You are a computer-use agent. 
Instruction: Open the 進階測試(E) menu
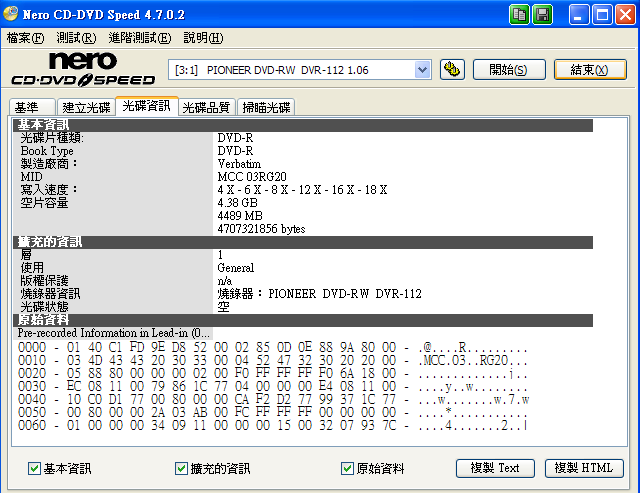coord(140,38)
